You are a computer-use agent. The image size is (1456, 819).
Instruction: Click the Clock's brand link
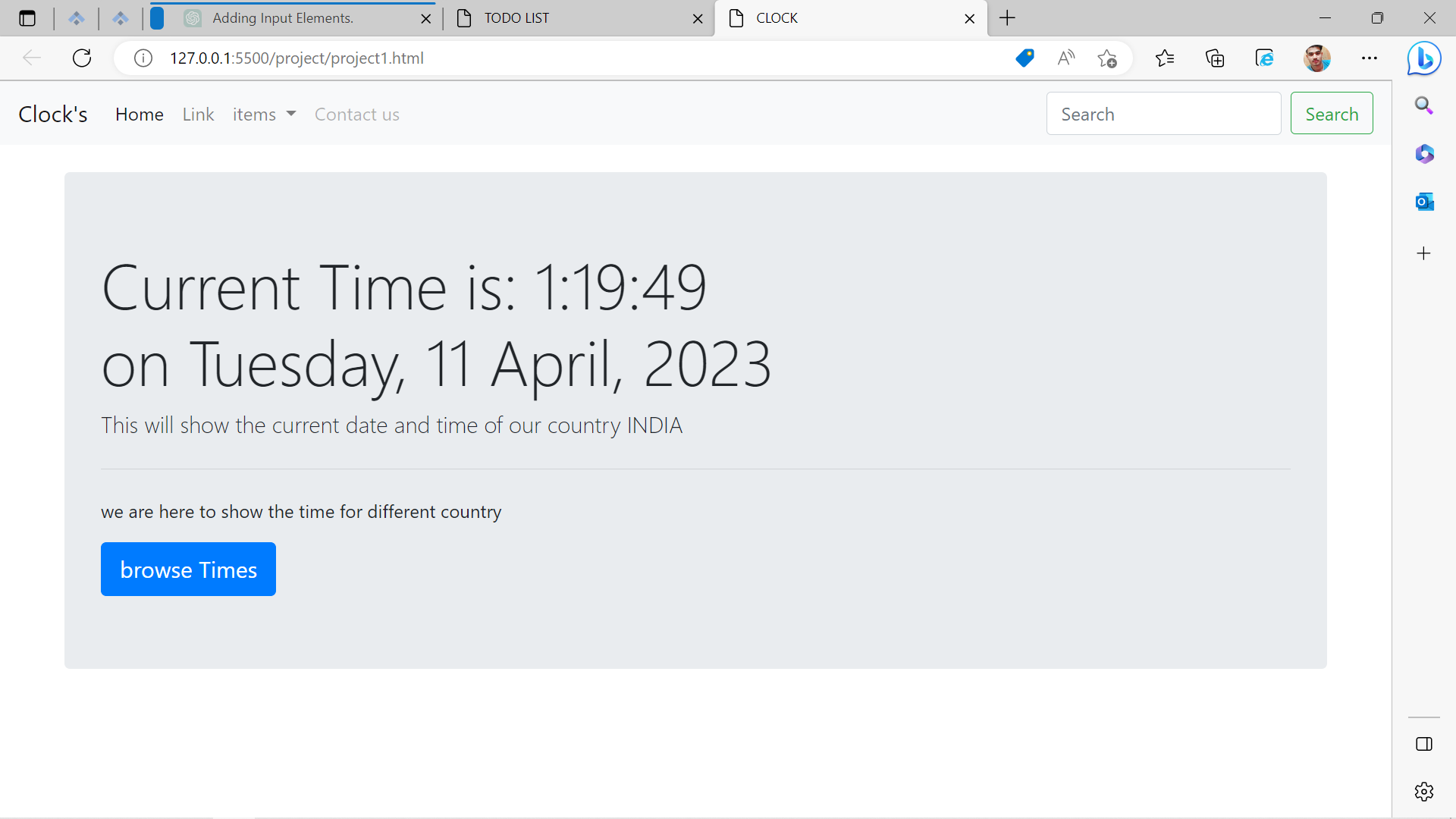pos(53,114)
